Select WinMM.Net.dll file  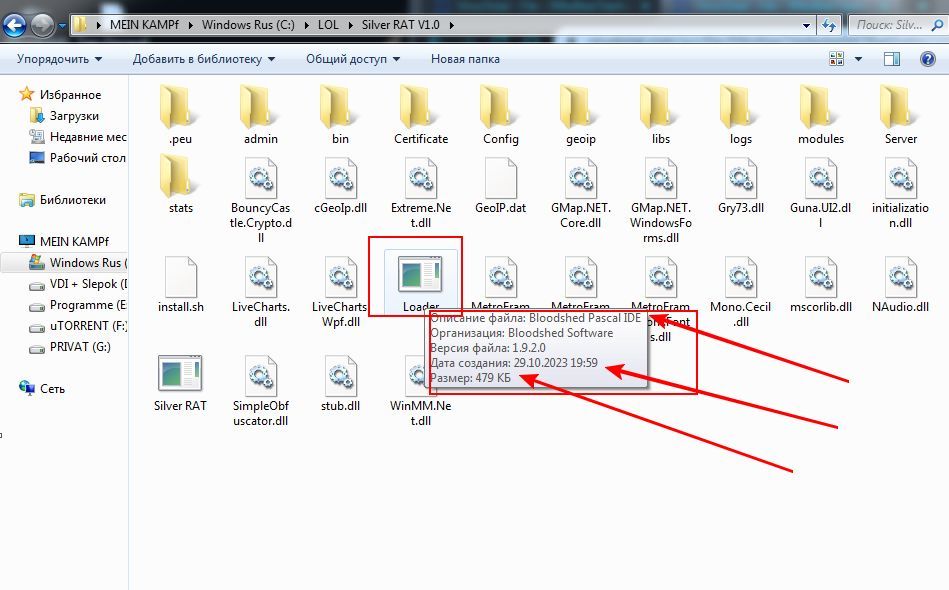click(421, 390)
